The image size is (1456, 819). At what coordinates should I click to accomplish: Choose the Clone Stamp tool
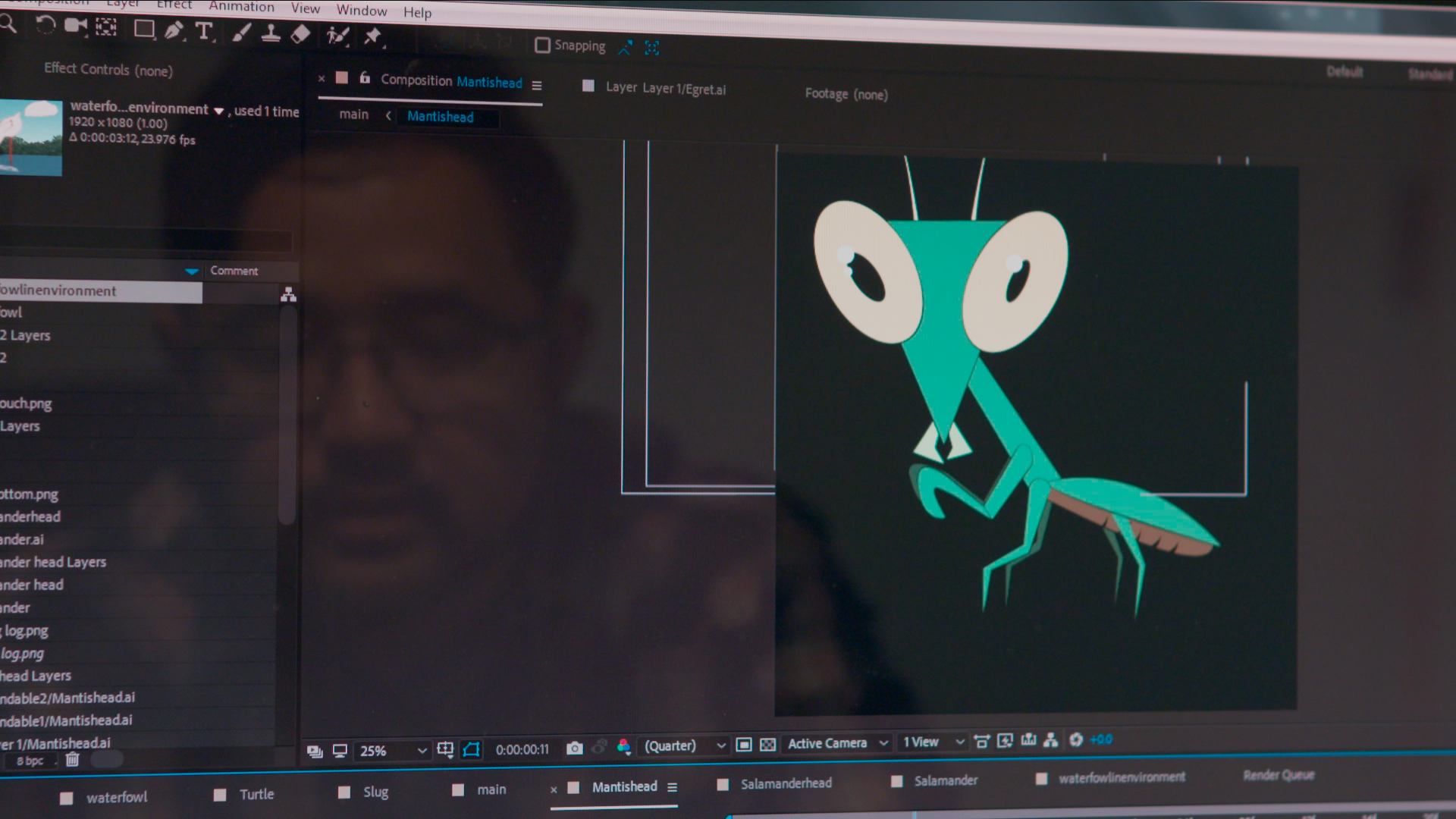pos(271,33)
